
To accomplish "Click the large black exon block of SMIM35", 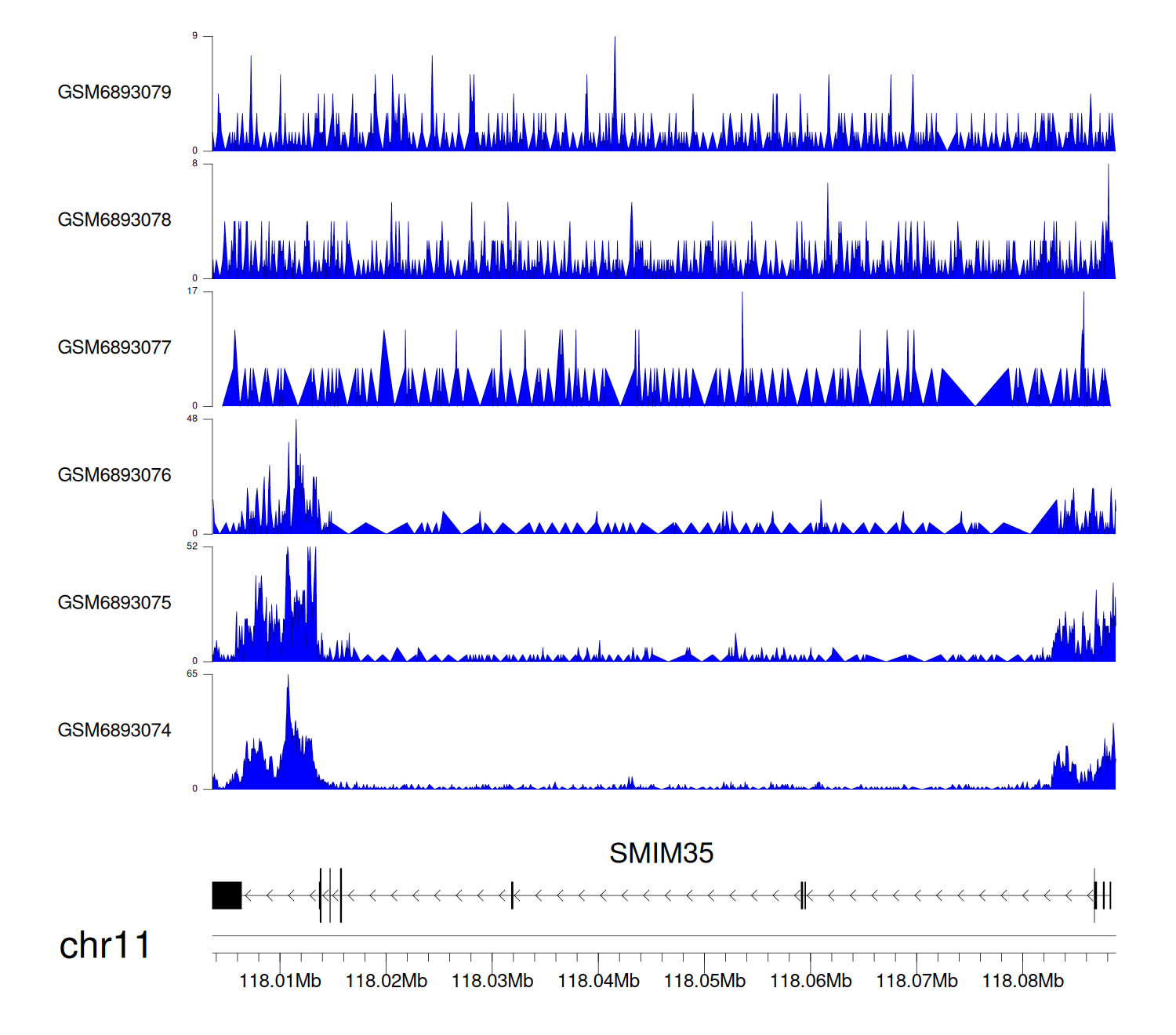I will click(x=227, y=895).
